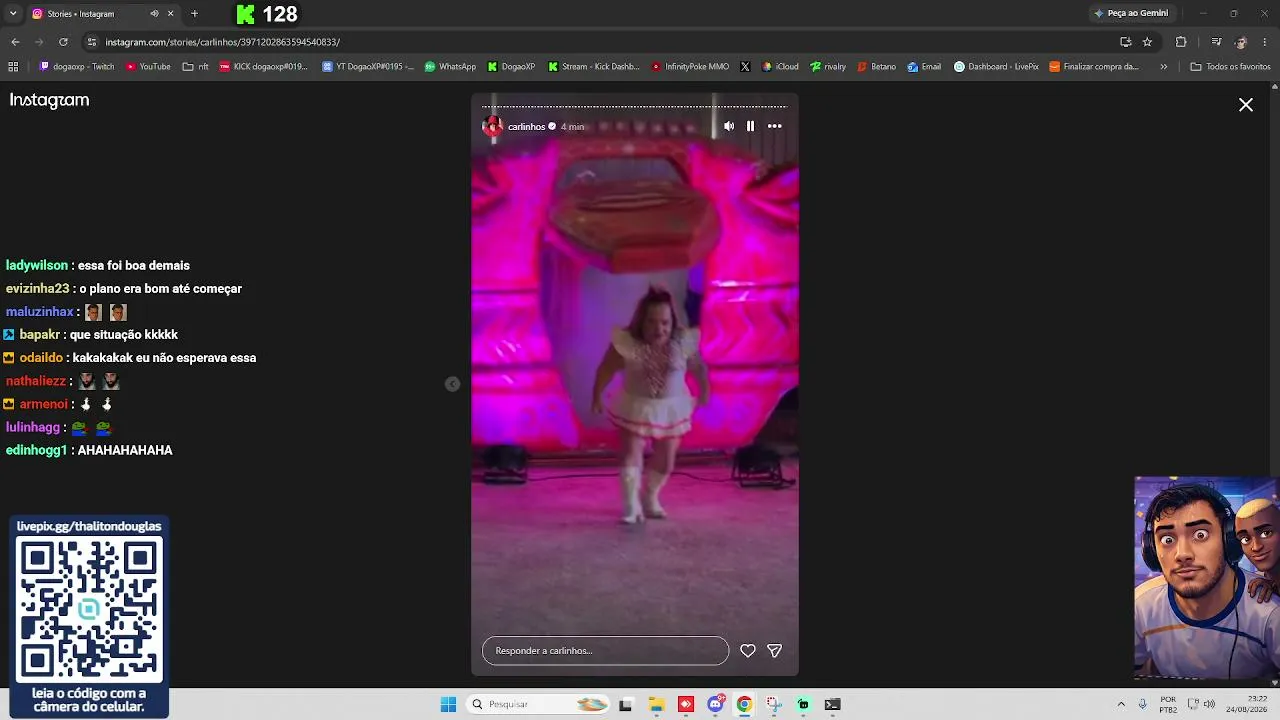Open carlinhos profile picture
The width and height of the screenshot is (1280, 720).
coord(492,126)
